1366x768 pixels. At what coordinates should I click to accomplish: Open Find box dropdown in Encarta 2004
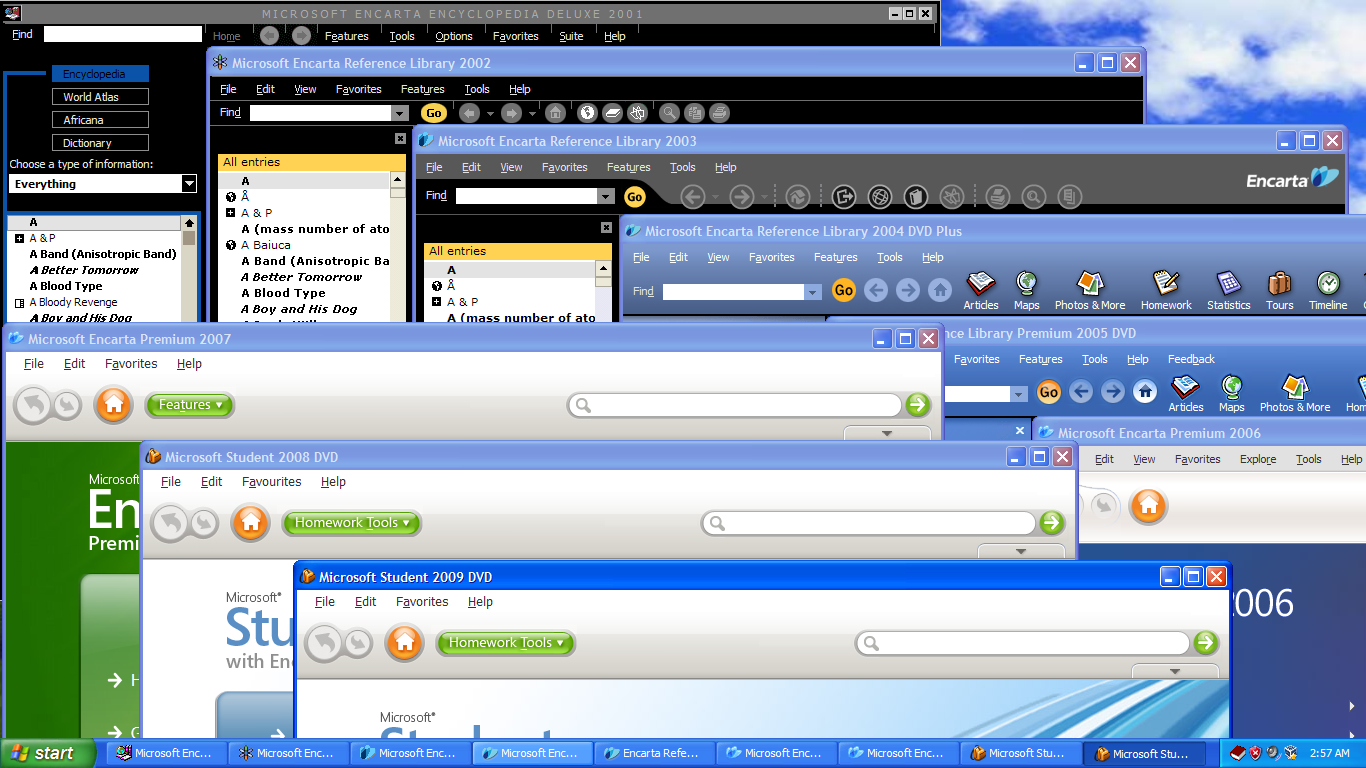click(x=813, y=292)
